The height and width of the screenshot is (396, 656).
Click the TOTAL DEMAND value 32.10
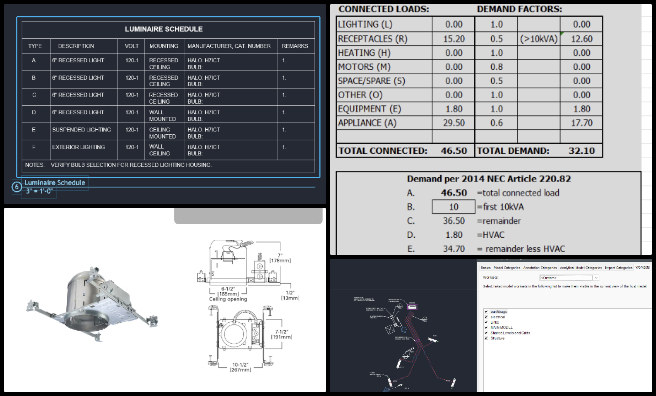click(x=581, y=151)
